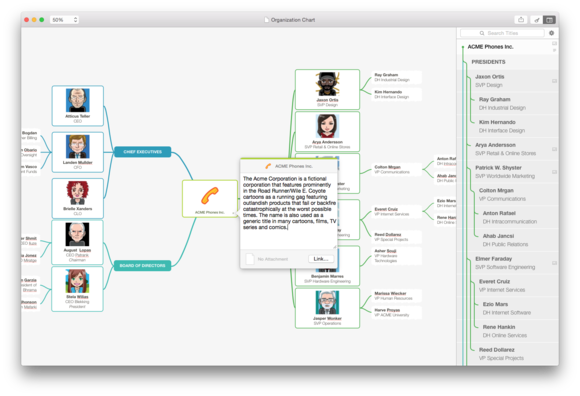Select the August Lopas Chairman node
Screen dimensions: 580x396
78,242
